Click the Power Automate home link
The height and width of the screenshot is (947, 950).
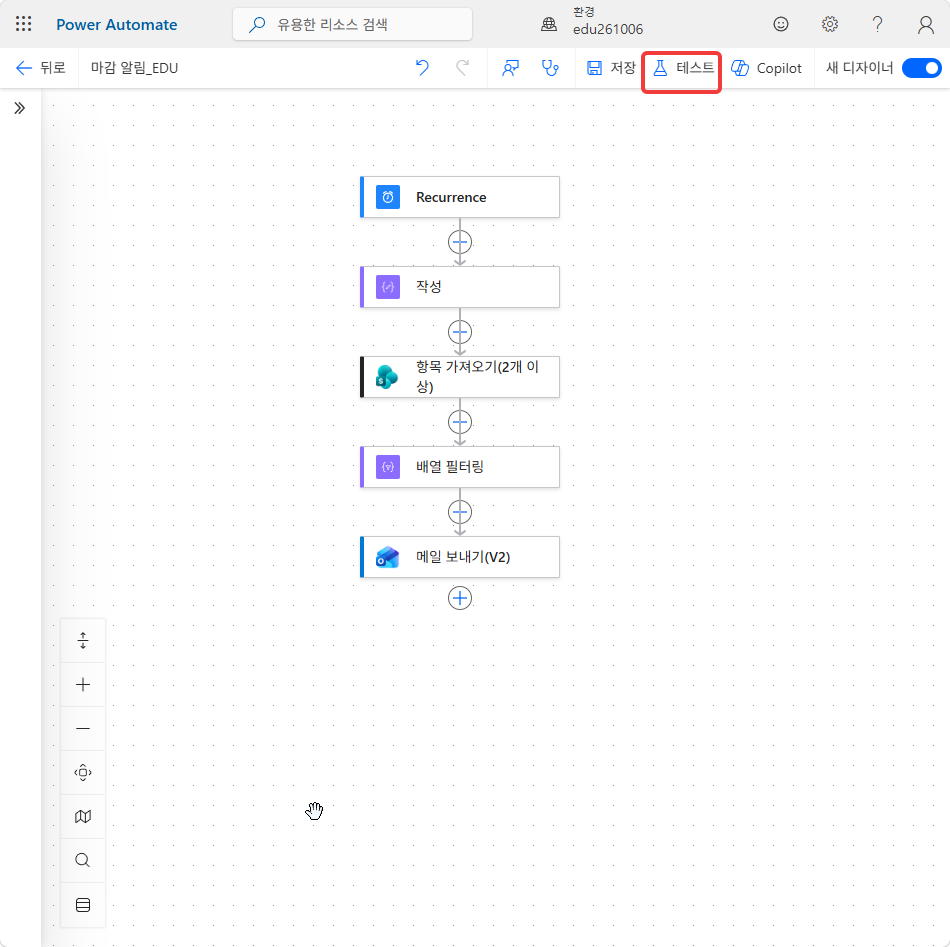click(117, 25)
